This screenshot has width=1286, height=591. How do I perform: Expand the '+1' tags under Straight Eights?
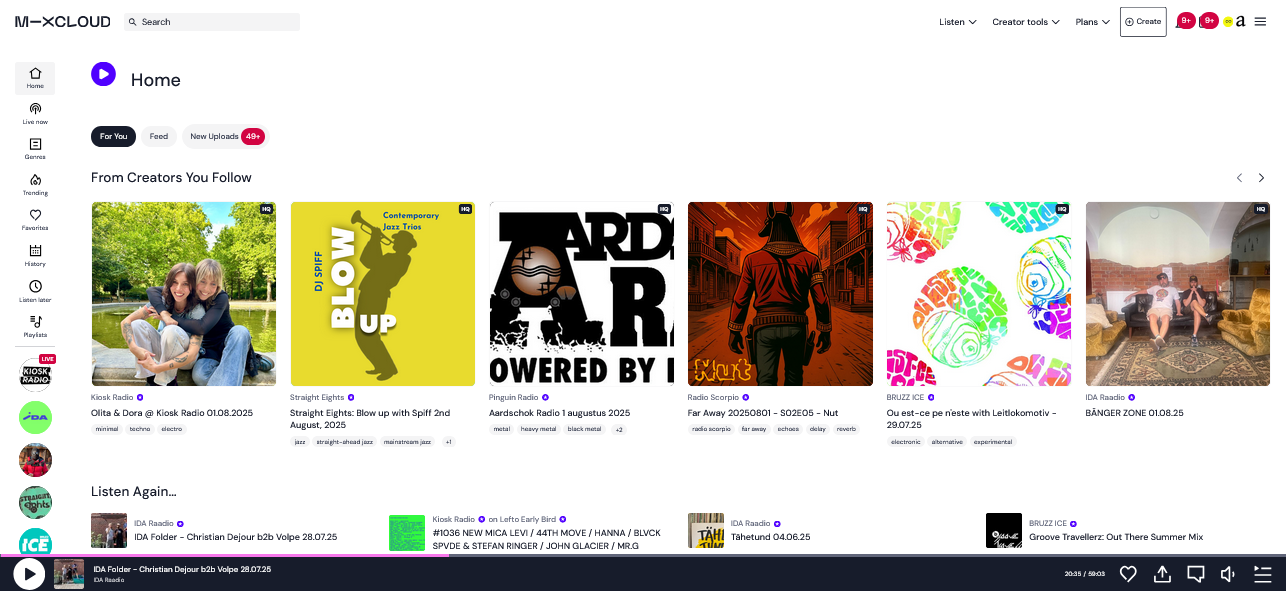coord(449,441)
